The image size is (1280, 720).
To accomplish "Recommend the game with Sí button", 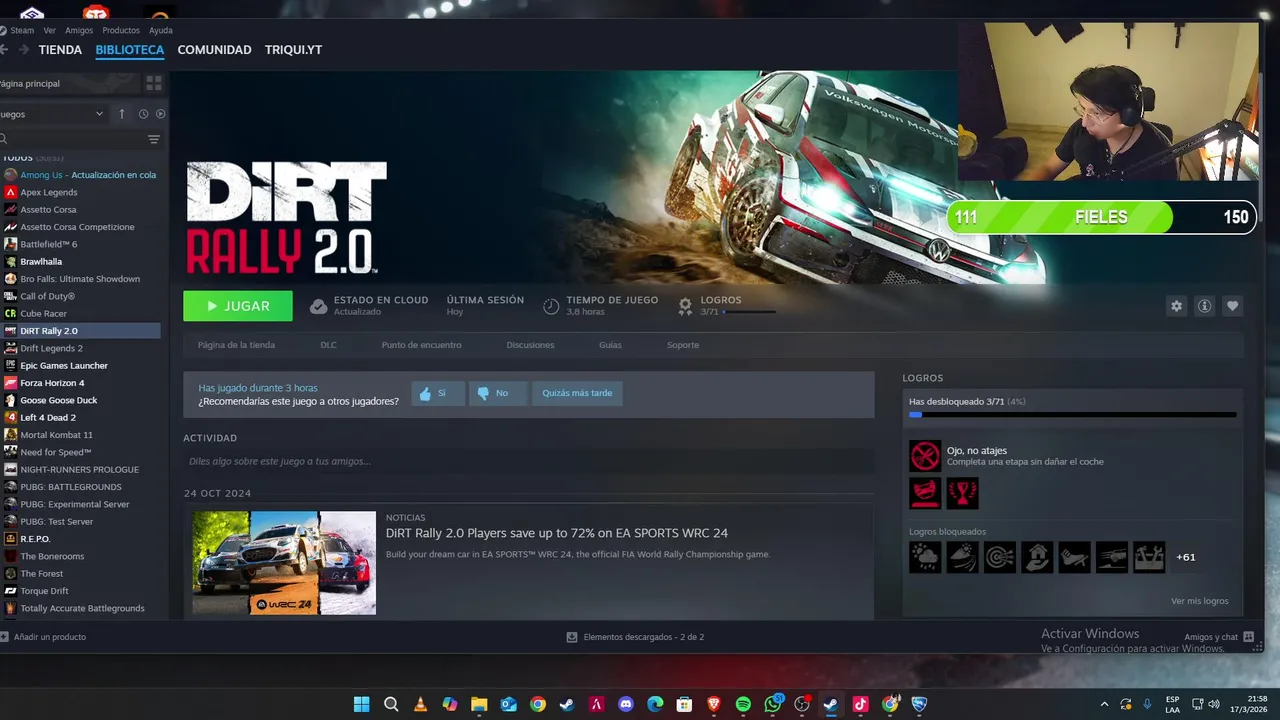I will pyautogui.click(x=438, y=393).
